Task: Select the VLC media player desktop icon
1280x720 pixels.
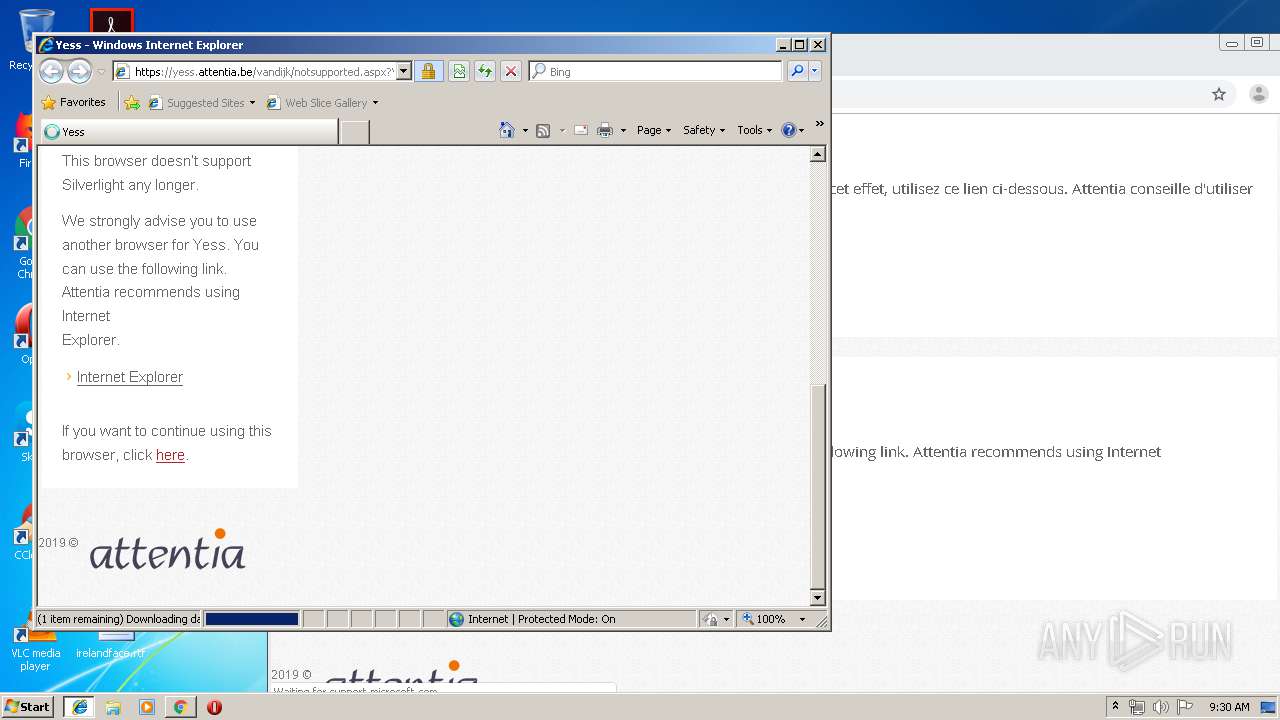Action: coord(35,648)
